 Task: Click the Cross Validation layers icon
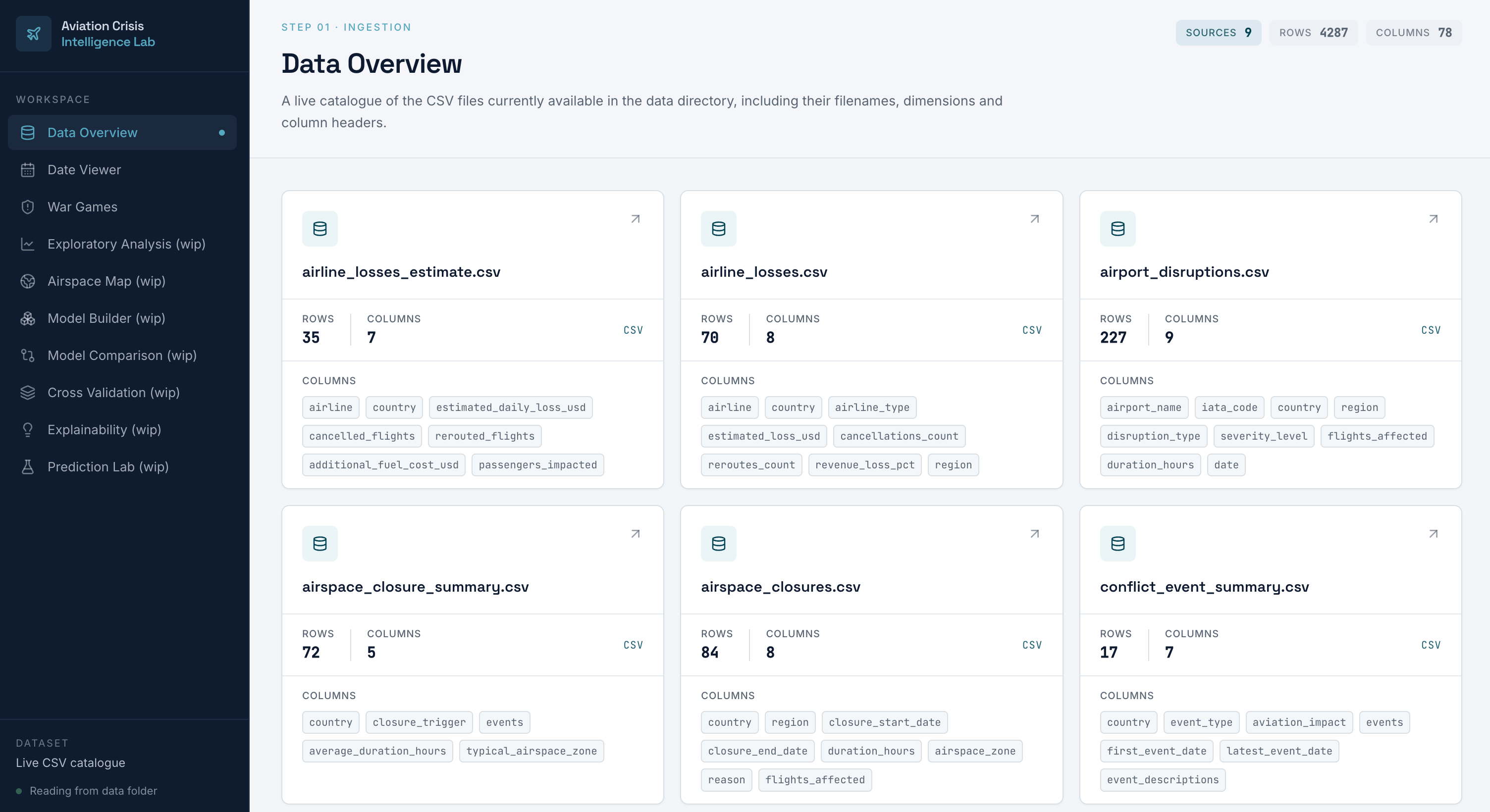tap(28, 392)
